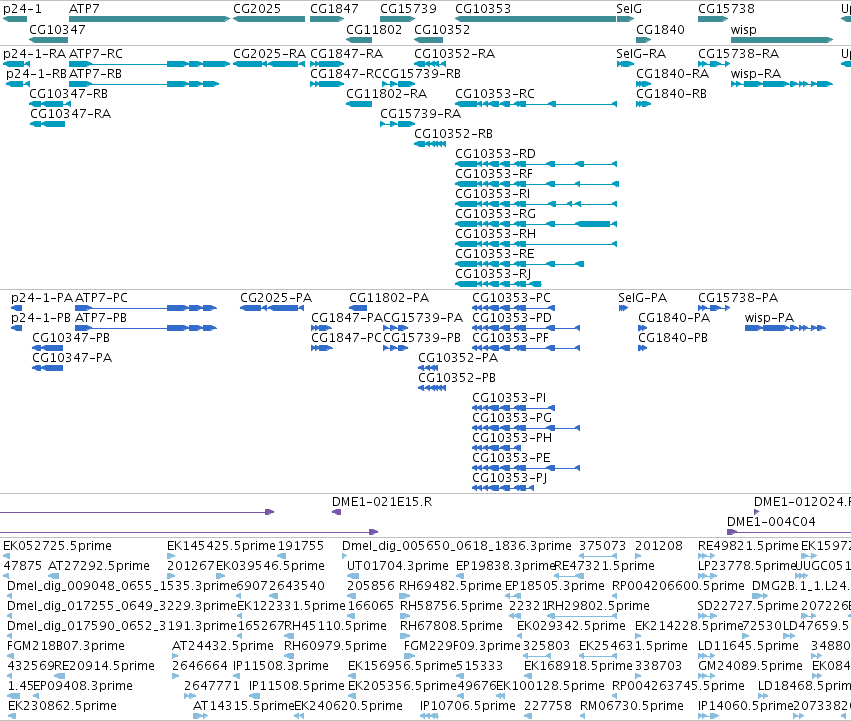Image resolution: width=851 pixels, height=721 pixels.
Task: Select transcript CG1847-RA
Action: 346,54
